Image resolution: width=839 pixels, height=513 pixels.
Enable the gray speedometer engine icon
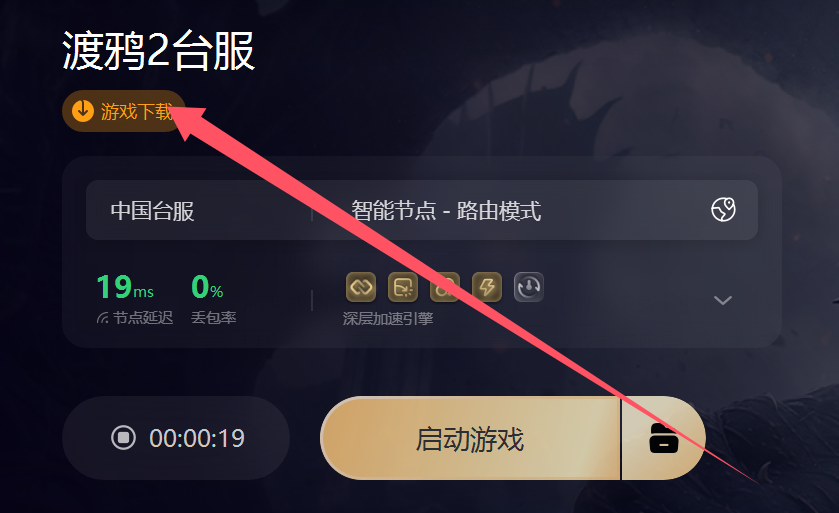529,287
